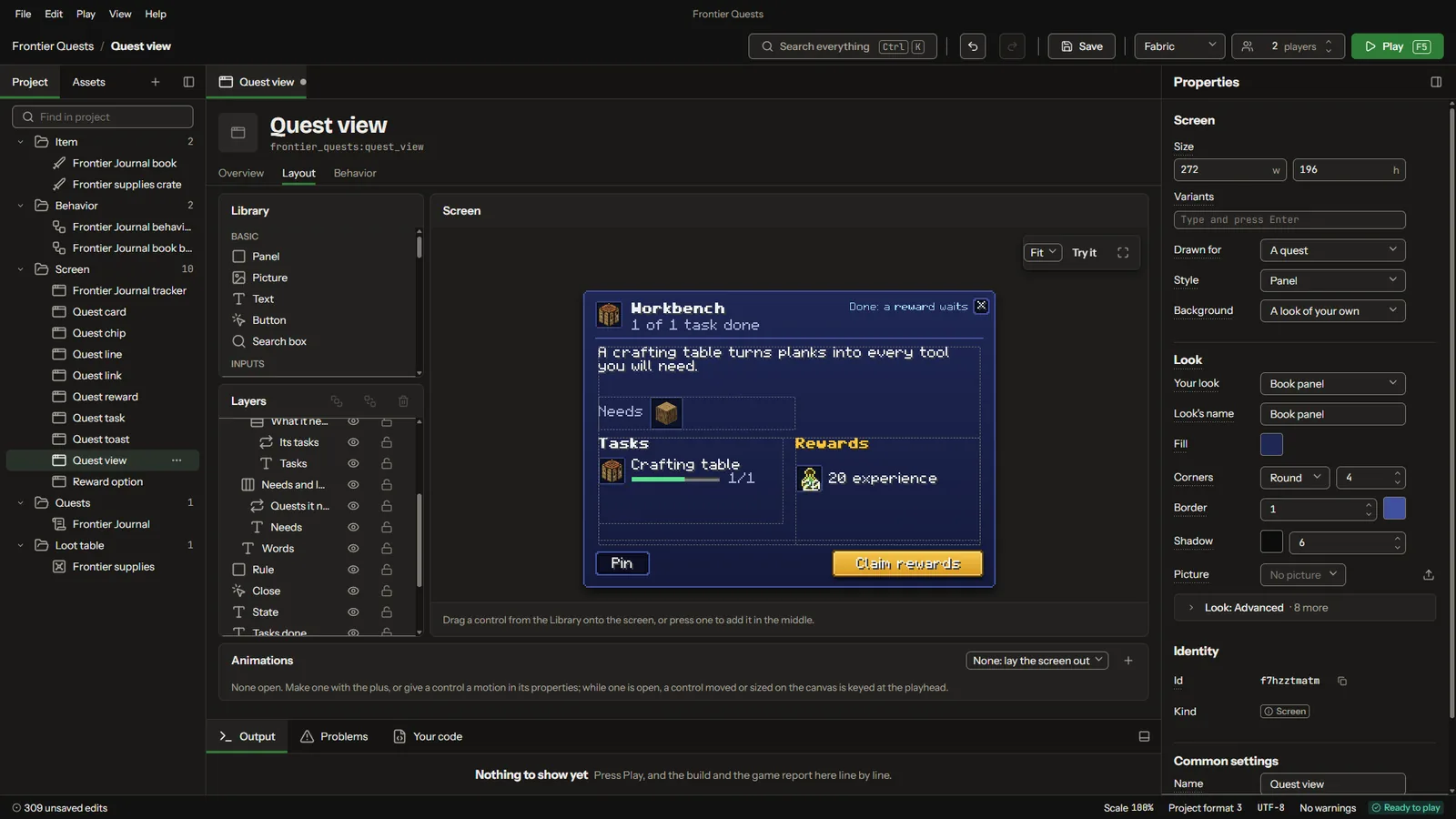
Task: Click the undo arrow icon
Action: [x=973, y=46]
